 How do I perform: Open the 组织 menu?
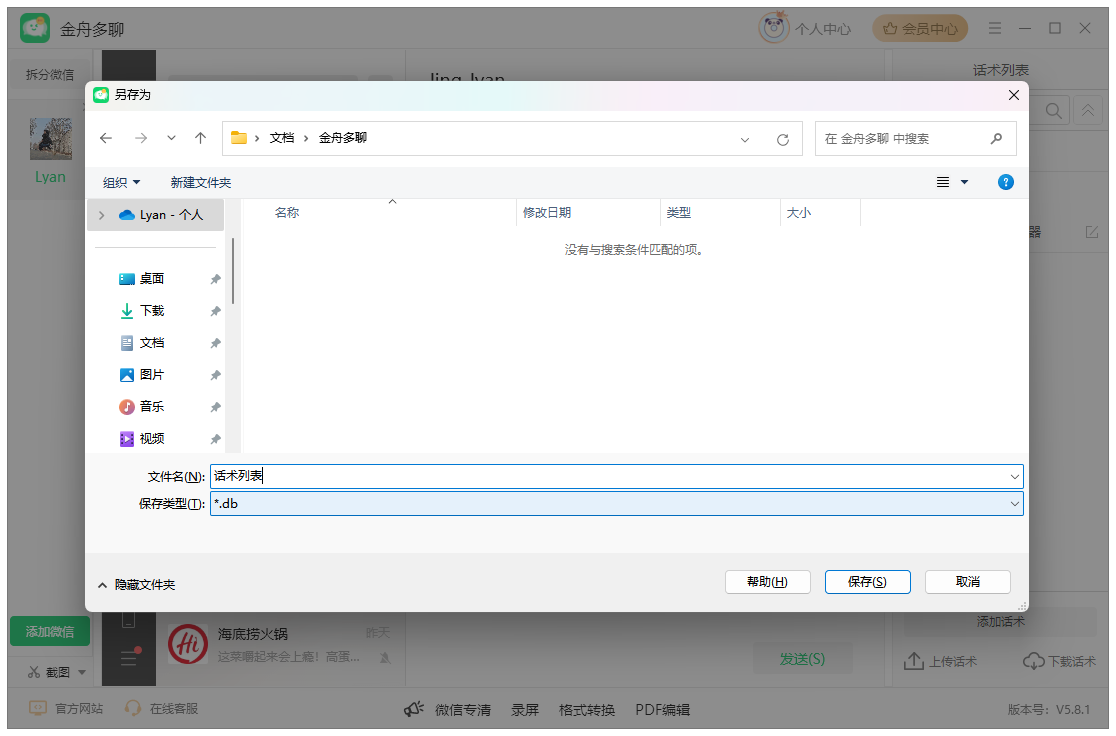(121, 183)
